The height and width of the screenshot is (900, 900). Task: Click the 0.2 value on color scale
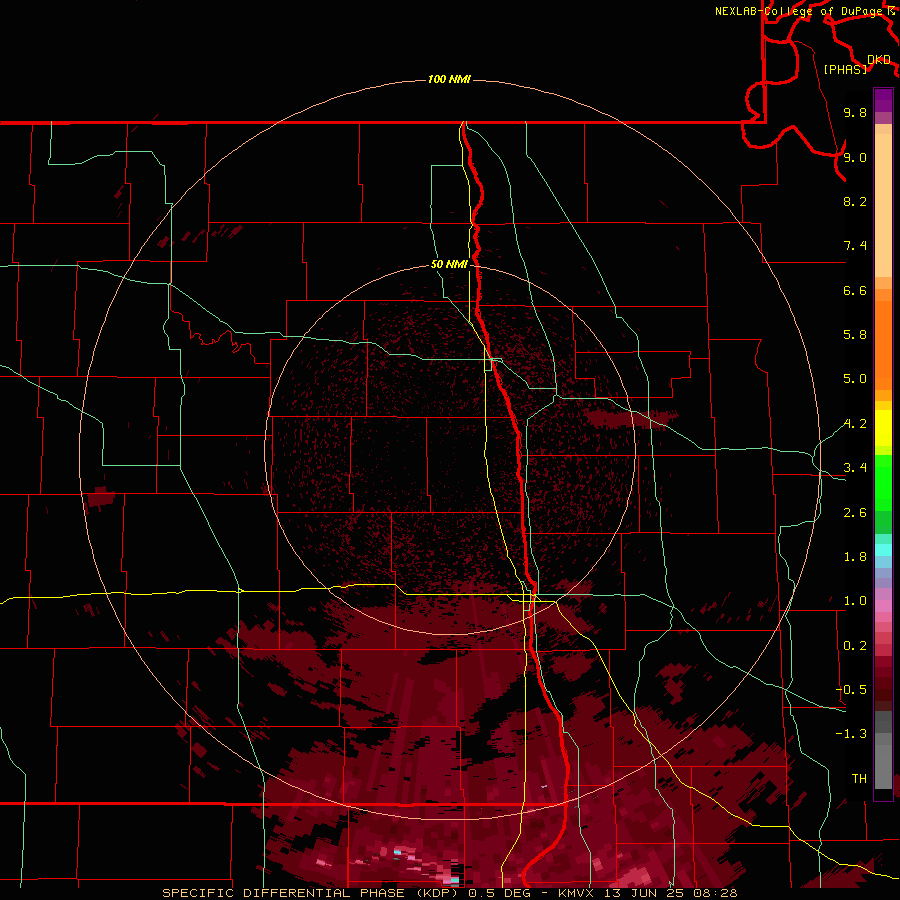pos(855,646)
